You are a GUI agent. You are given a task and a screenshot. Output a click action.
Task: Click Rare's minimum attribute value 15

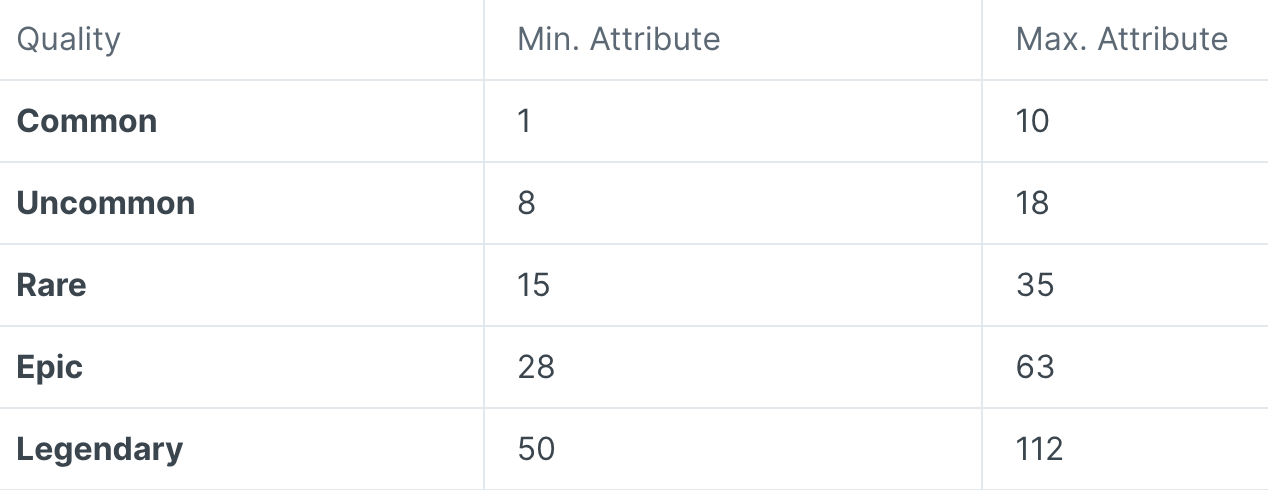click(534, 286)
